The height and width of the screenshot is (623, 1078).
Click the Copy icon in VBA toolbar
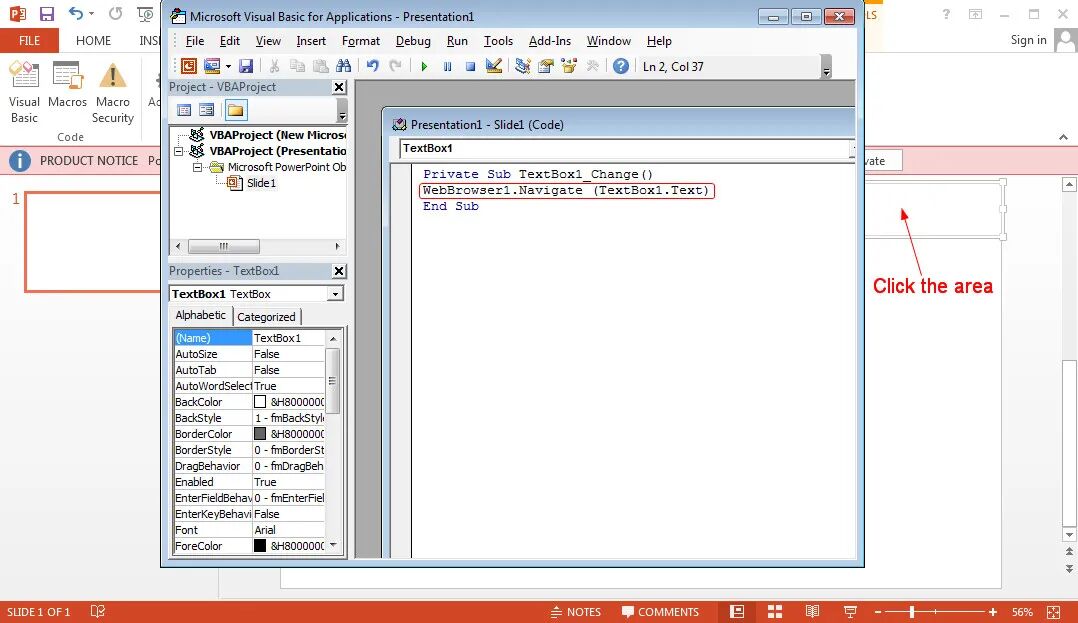tap(297, 66)
